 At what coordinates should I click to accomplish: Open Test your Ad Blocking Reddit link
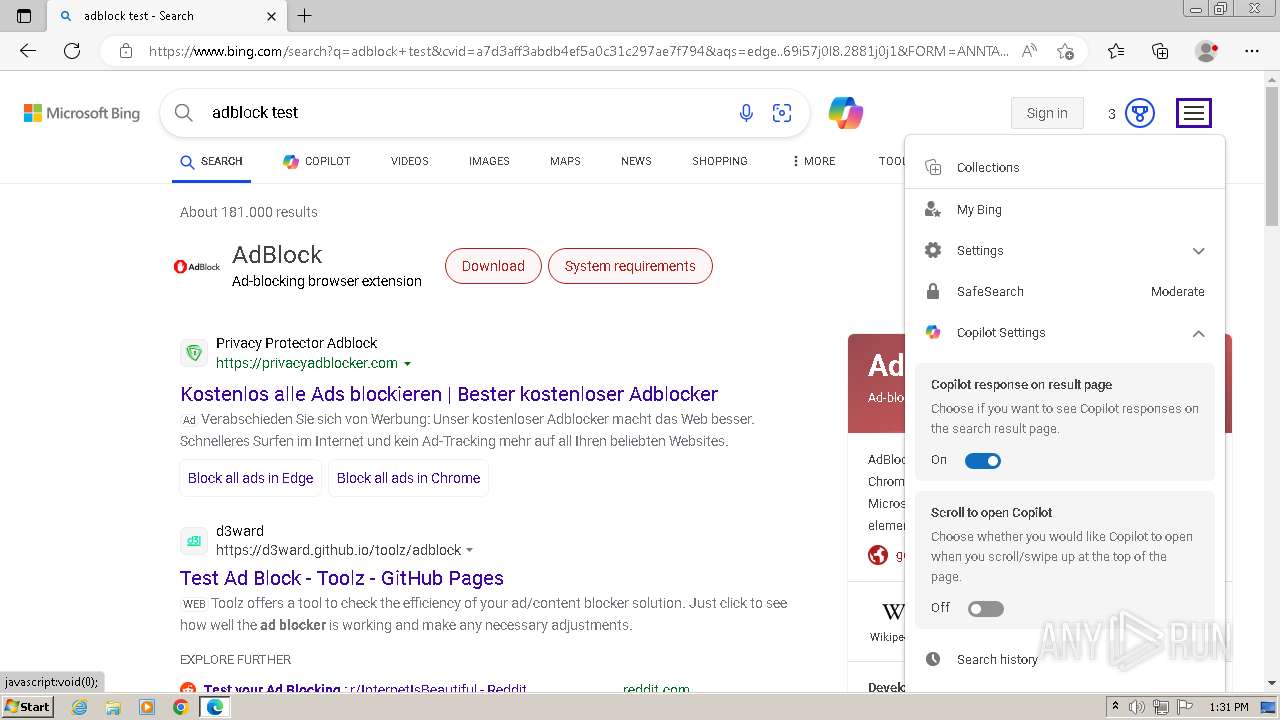[x=365, y=689]
